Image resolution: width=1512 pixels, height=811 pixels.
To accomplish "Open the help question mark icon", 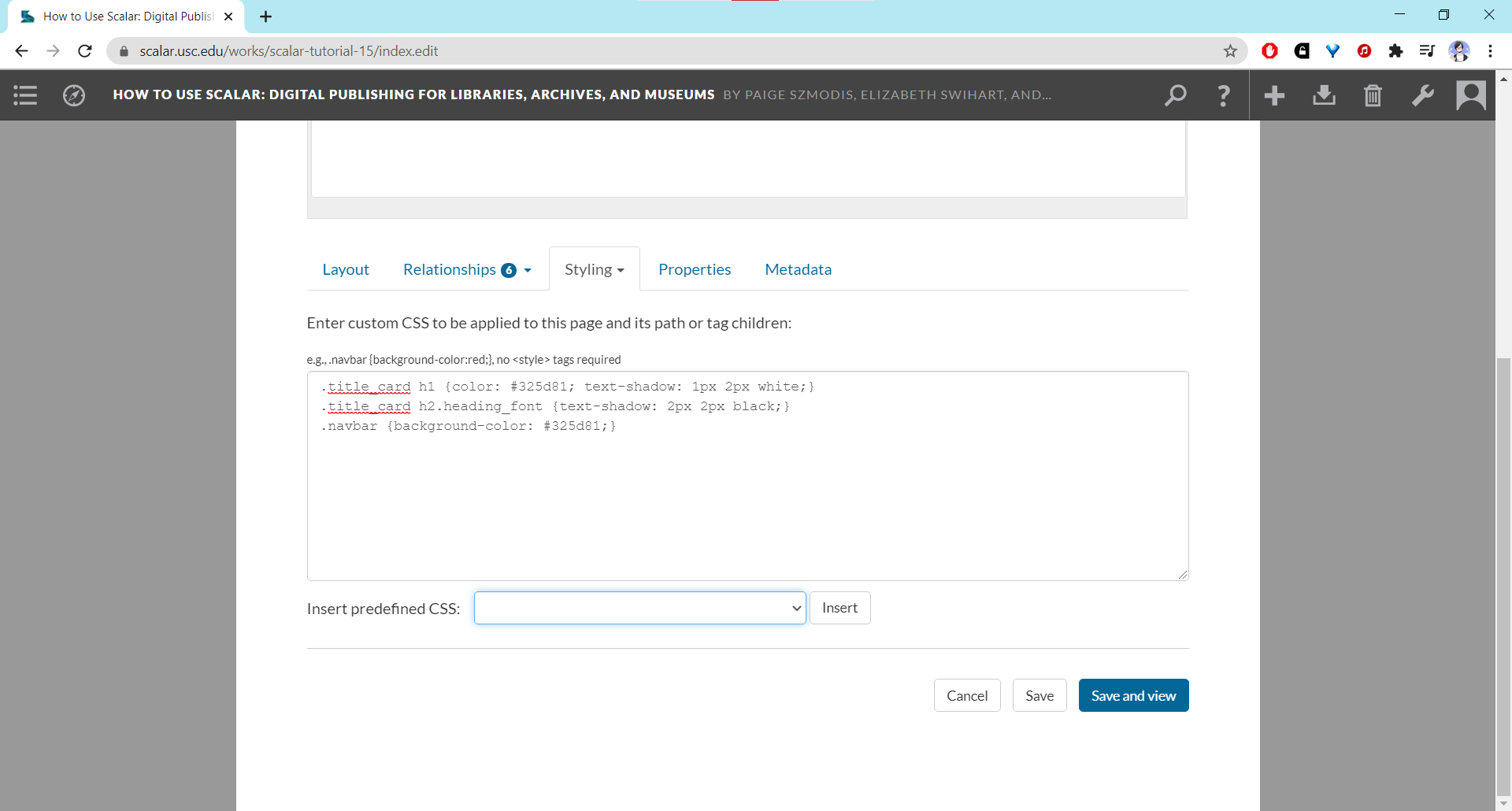I will pyautogui.click(x=1223, y=95).
